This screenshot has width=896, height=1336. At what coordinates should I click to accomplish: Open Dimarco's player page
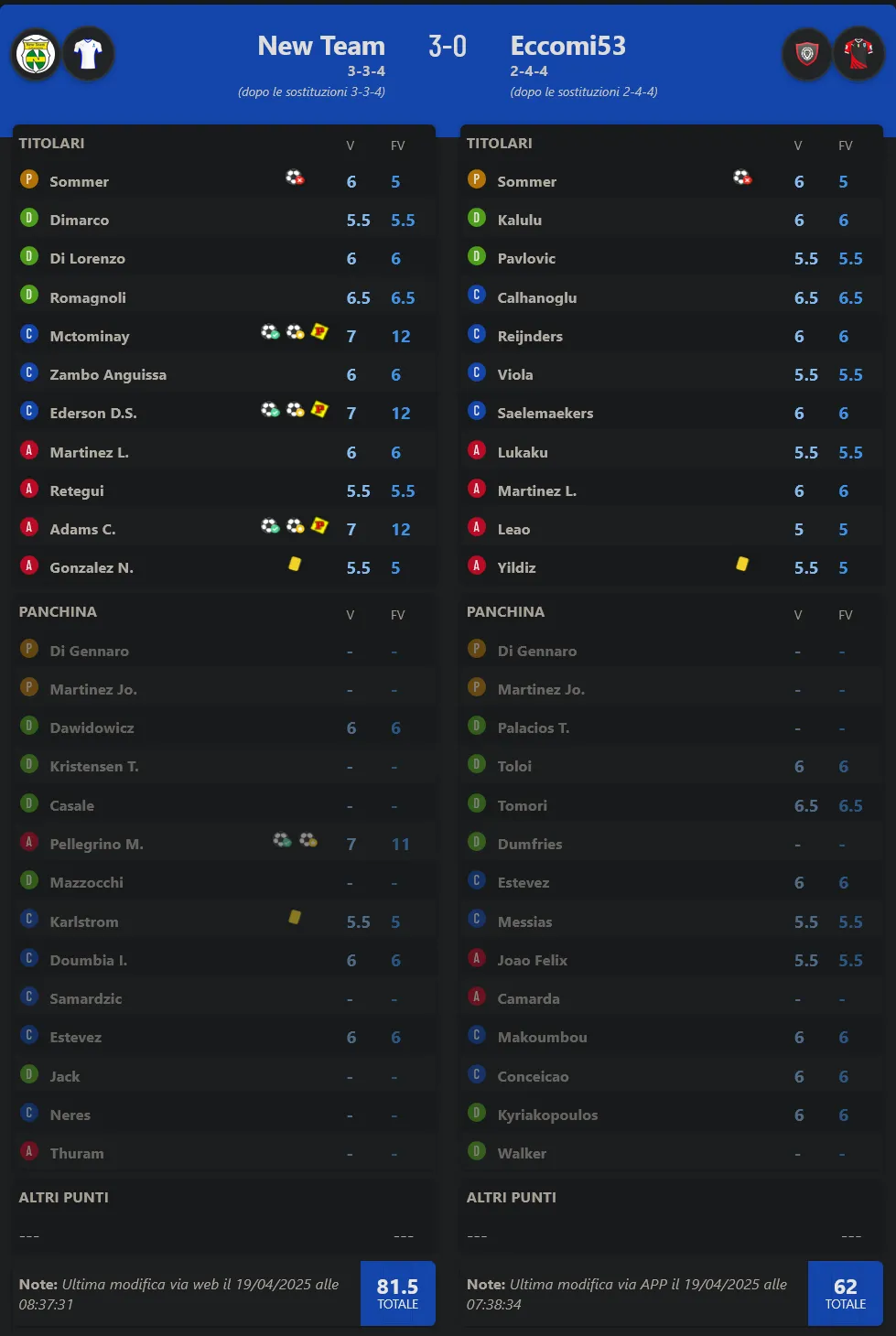coord(80,221)
